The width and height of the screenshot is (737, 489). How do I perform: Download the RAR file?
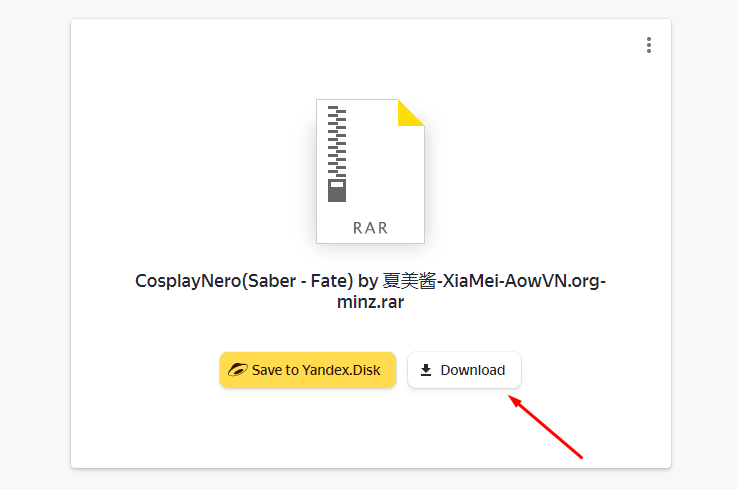(464, 370)
